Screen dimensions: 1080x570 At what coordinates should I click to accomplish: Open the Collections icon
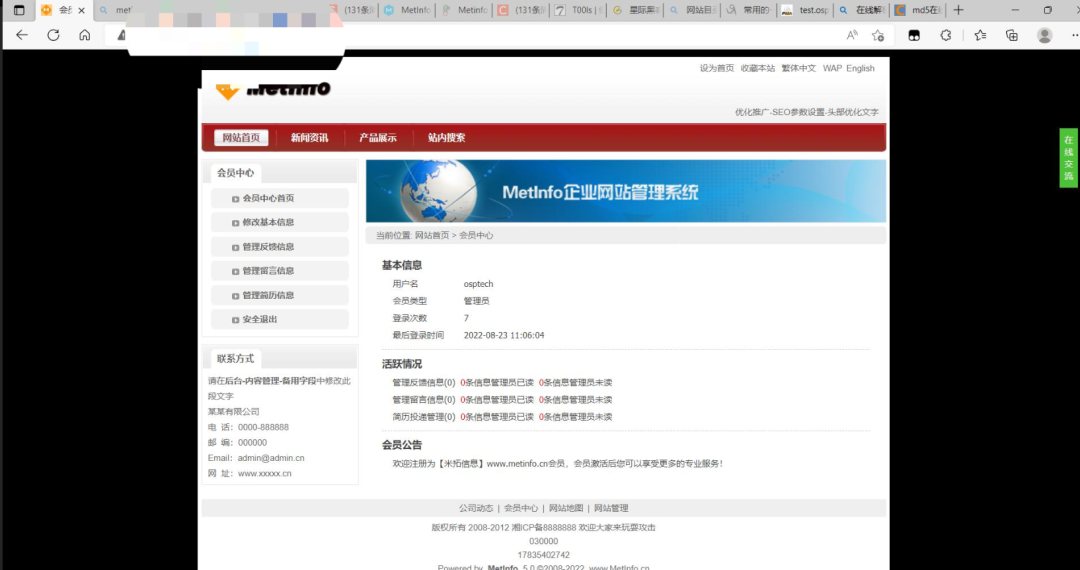tap(1012, 35)
